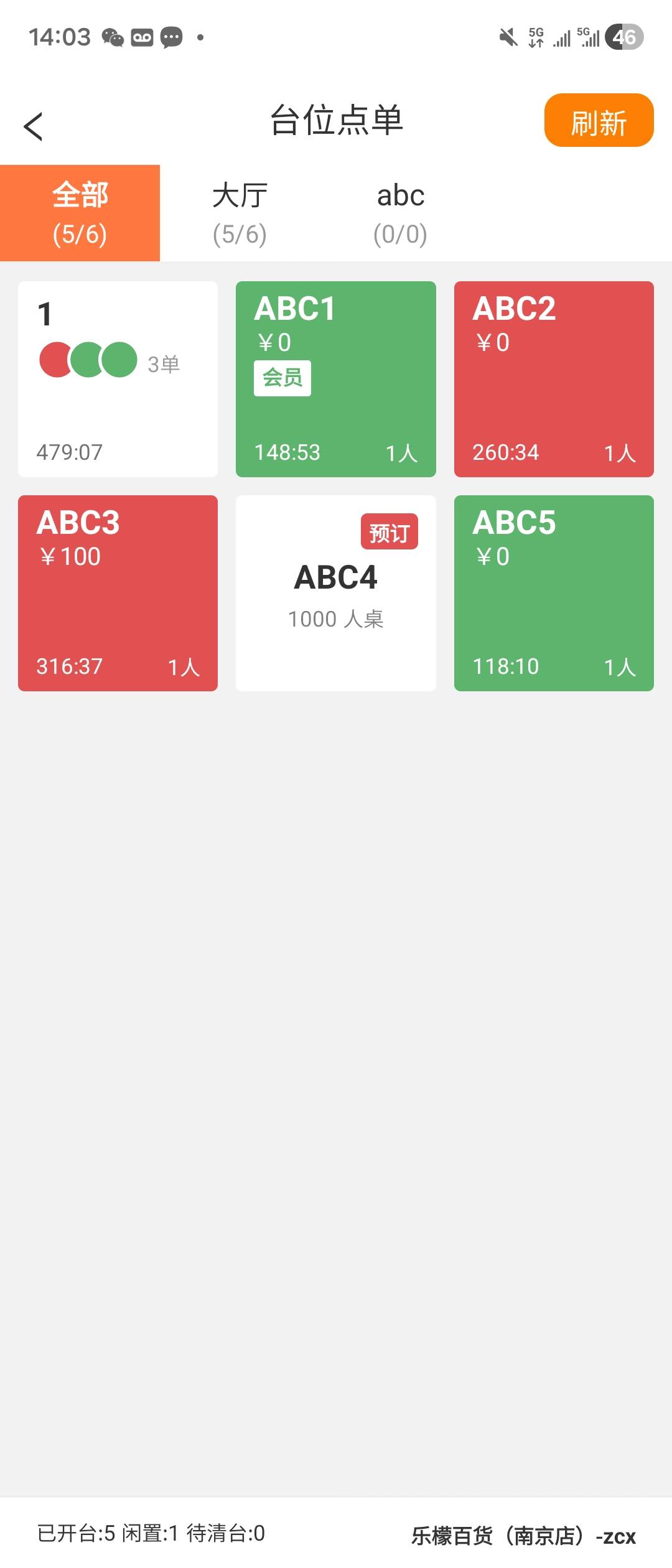This screenshot has width=672, height=1568.
Task: Tap the battery indicator showing 46
Action: [624, 37]
